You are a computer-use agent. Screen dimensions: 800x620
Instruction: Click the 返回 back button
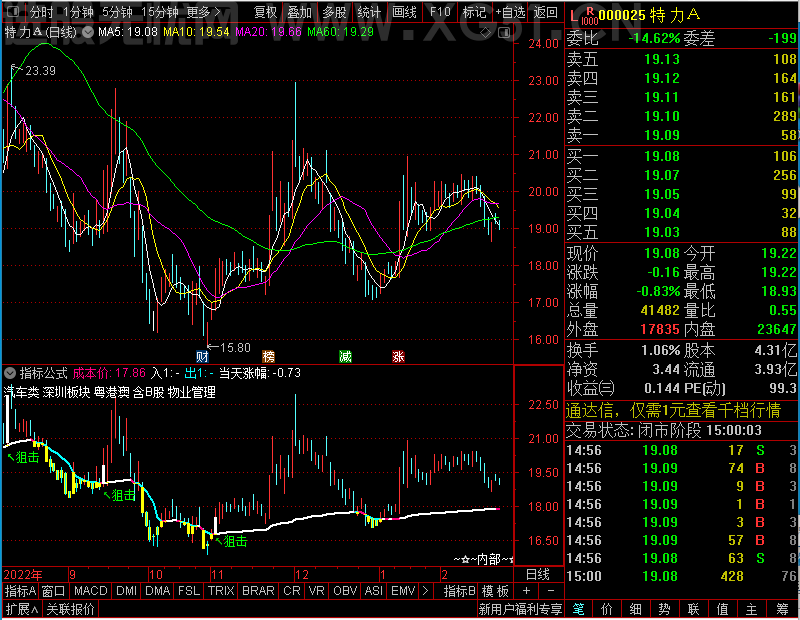tap(545, 12)
